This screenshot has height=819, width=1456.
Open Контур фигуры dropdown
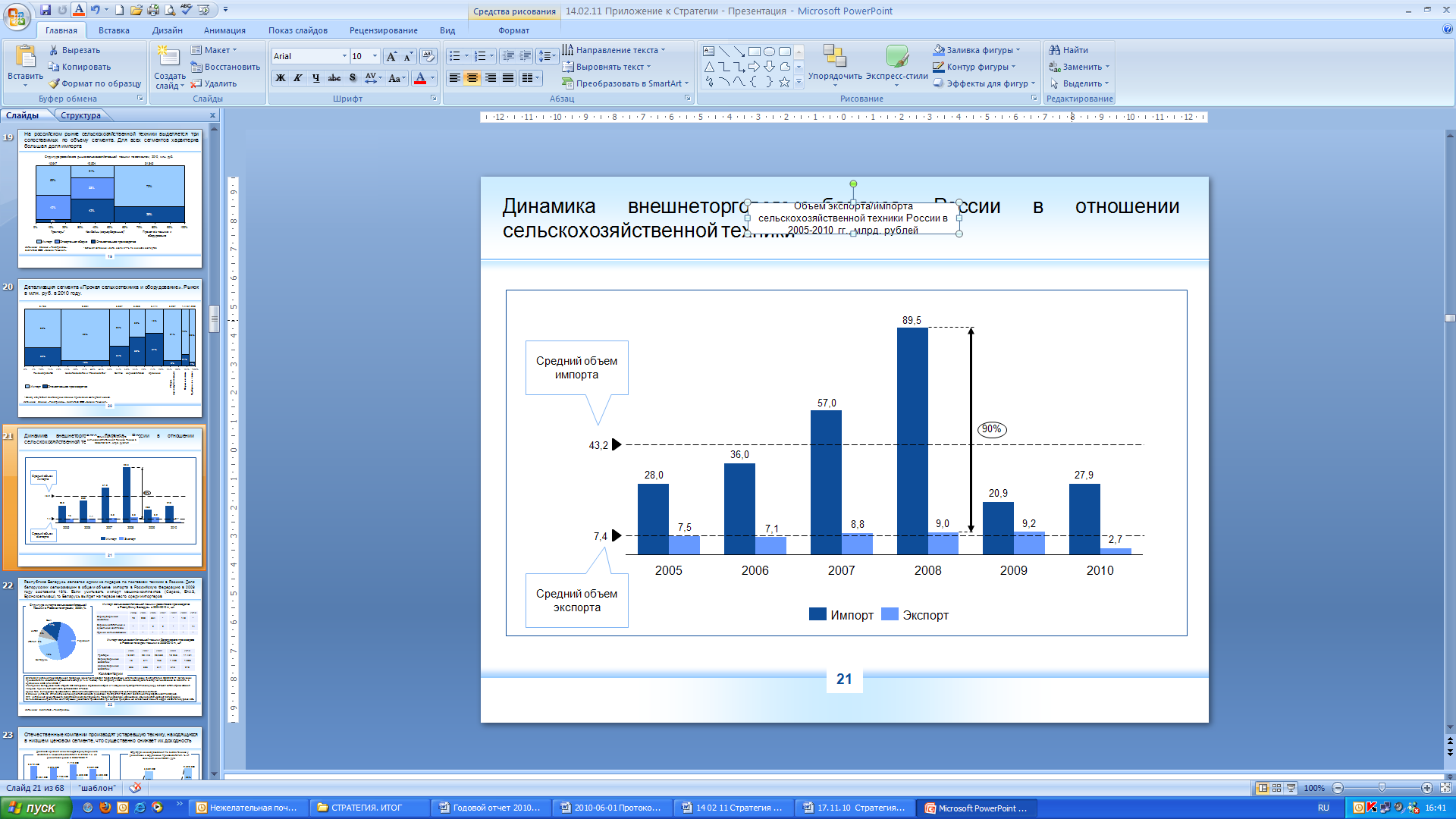974,67
